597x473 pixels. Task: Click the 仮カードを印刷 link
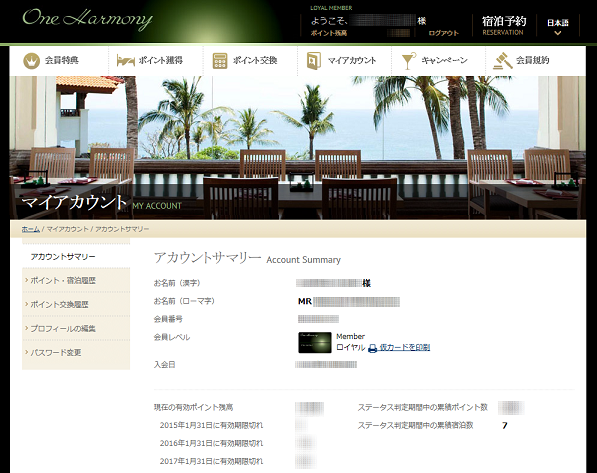[x=405, y=347]
